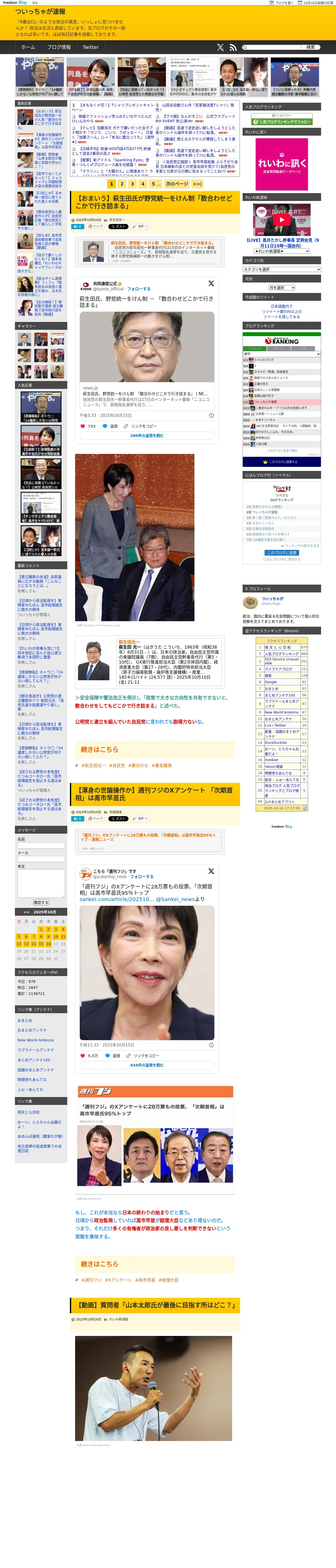
Task: Open New World Antenna link in リンク集
Action: pos(35,1040)
